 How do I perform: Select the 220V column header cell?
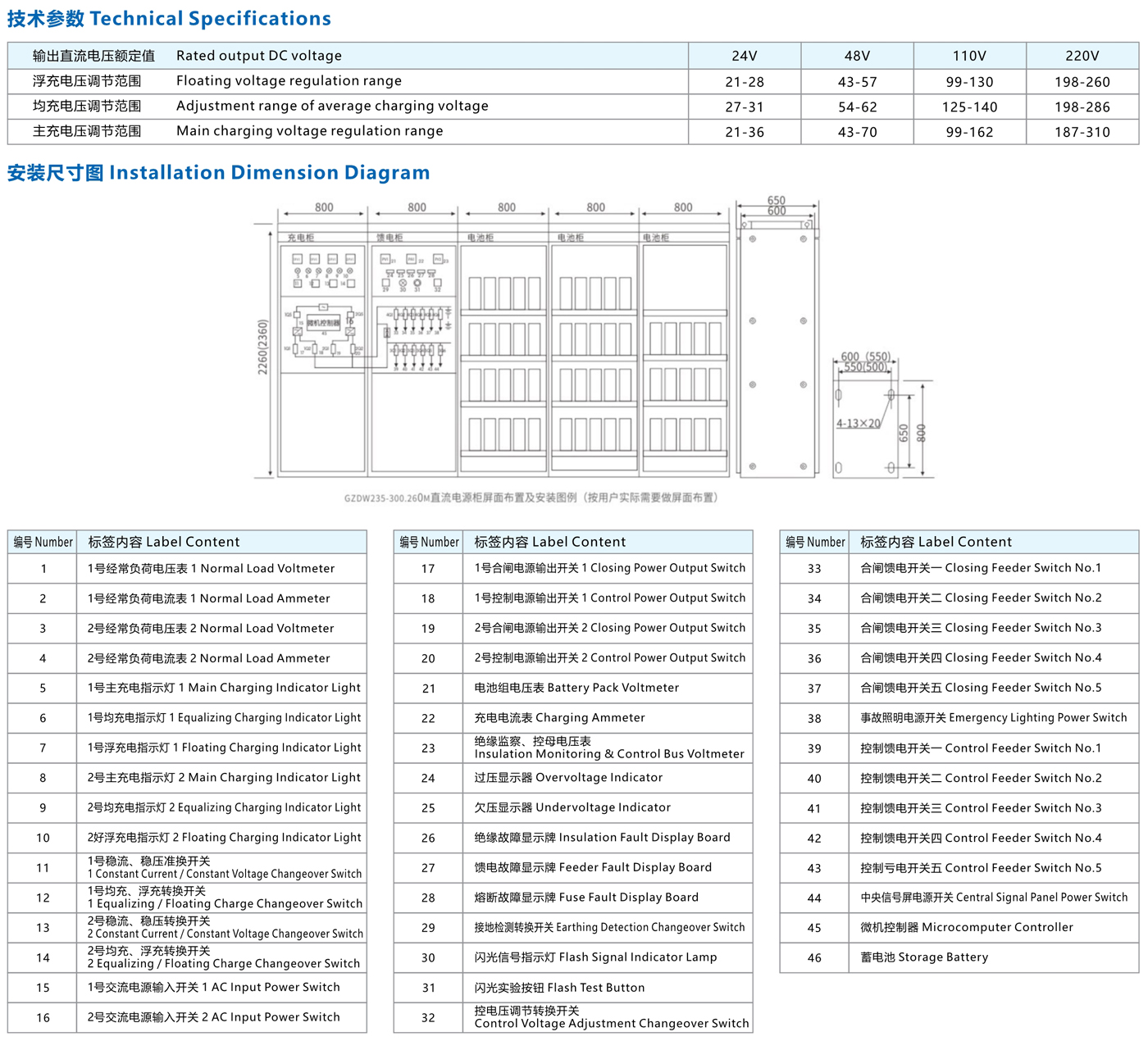pos(1082,56)
